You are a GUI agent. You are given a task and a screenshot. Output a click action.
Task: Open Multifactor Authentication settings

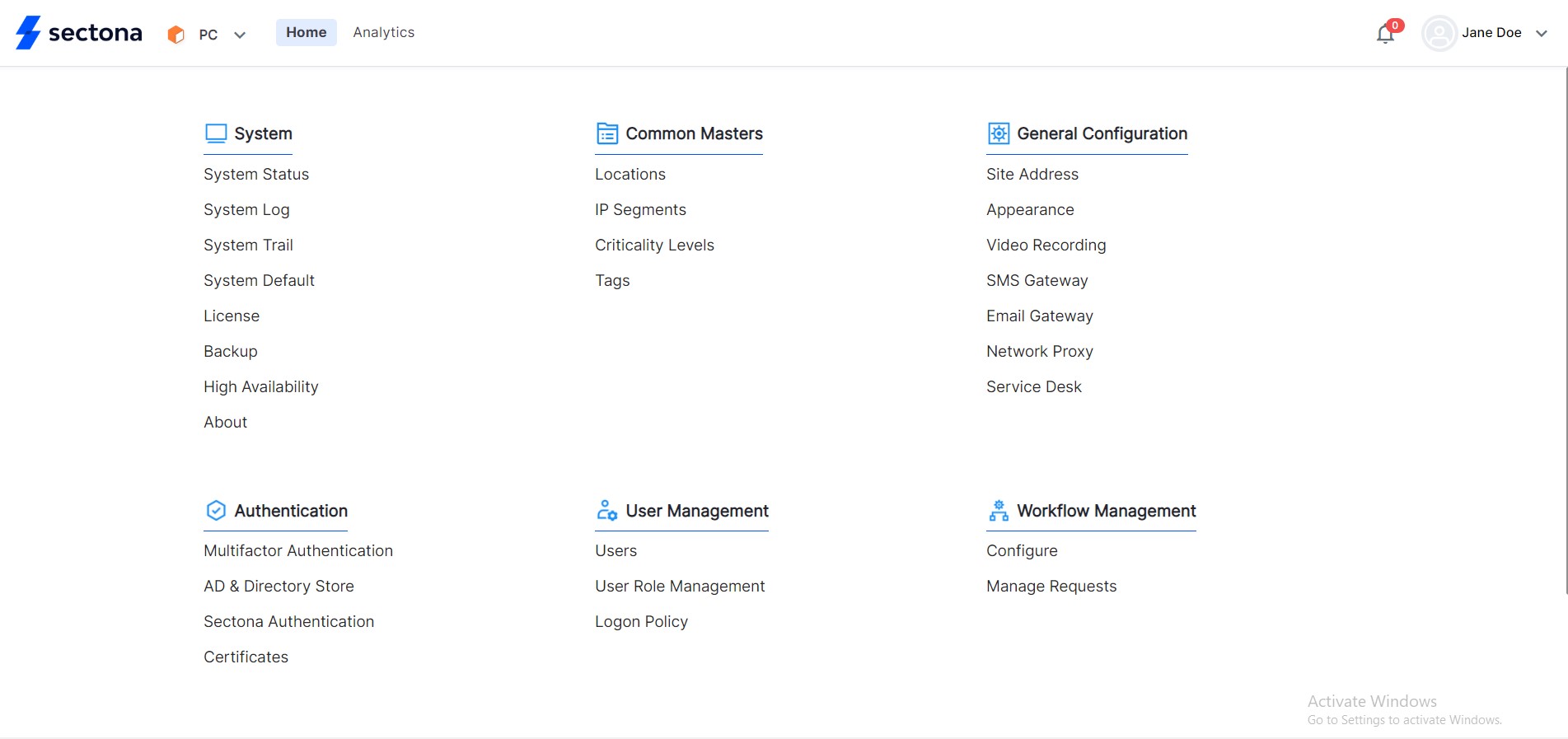pos(298,550)
